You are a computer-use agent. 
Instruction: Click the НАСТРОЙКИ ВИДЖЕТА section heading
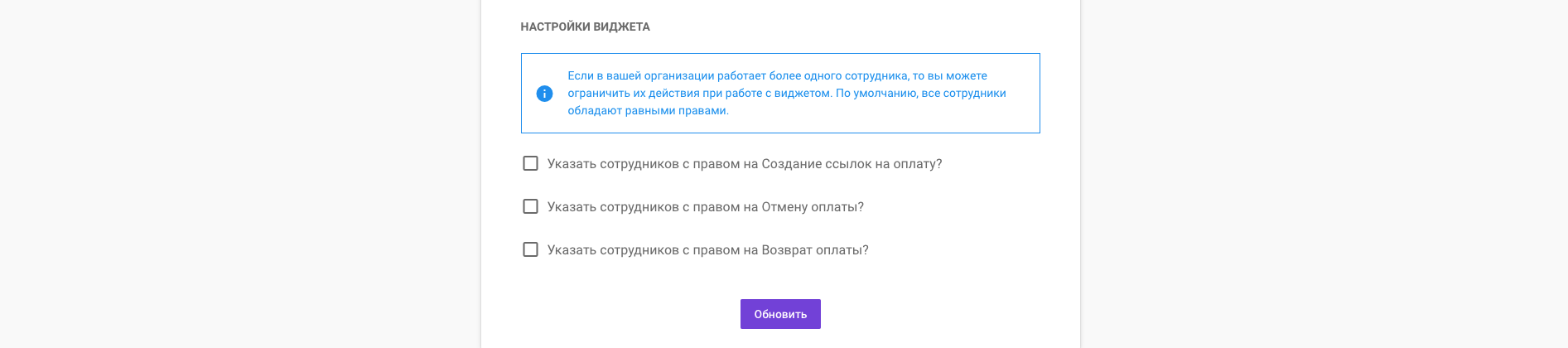(585, 27)
